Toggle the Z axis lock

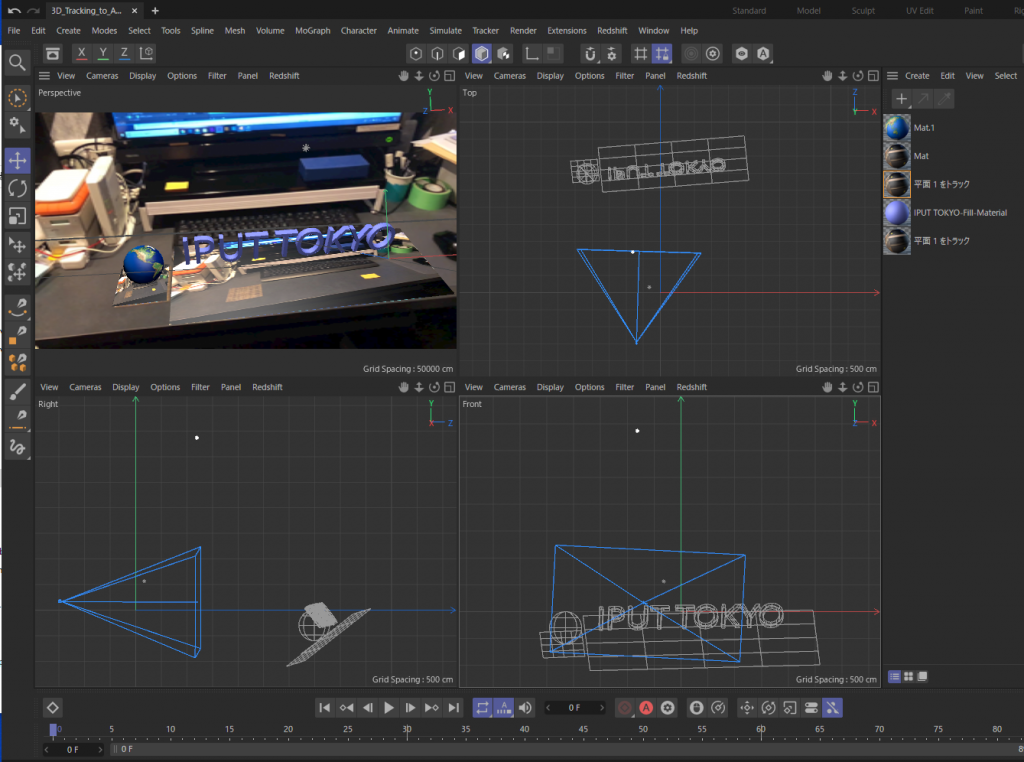124,53
